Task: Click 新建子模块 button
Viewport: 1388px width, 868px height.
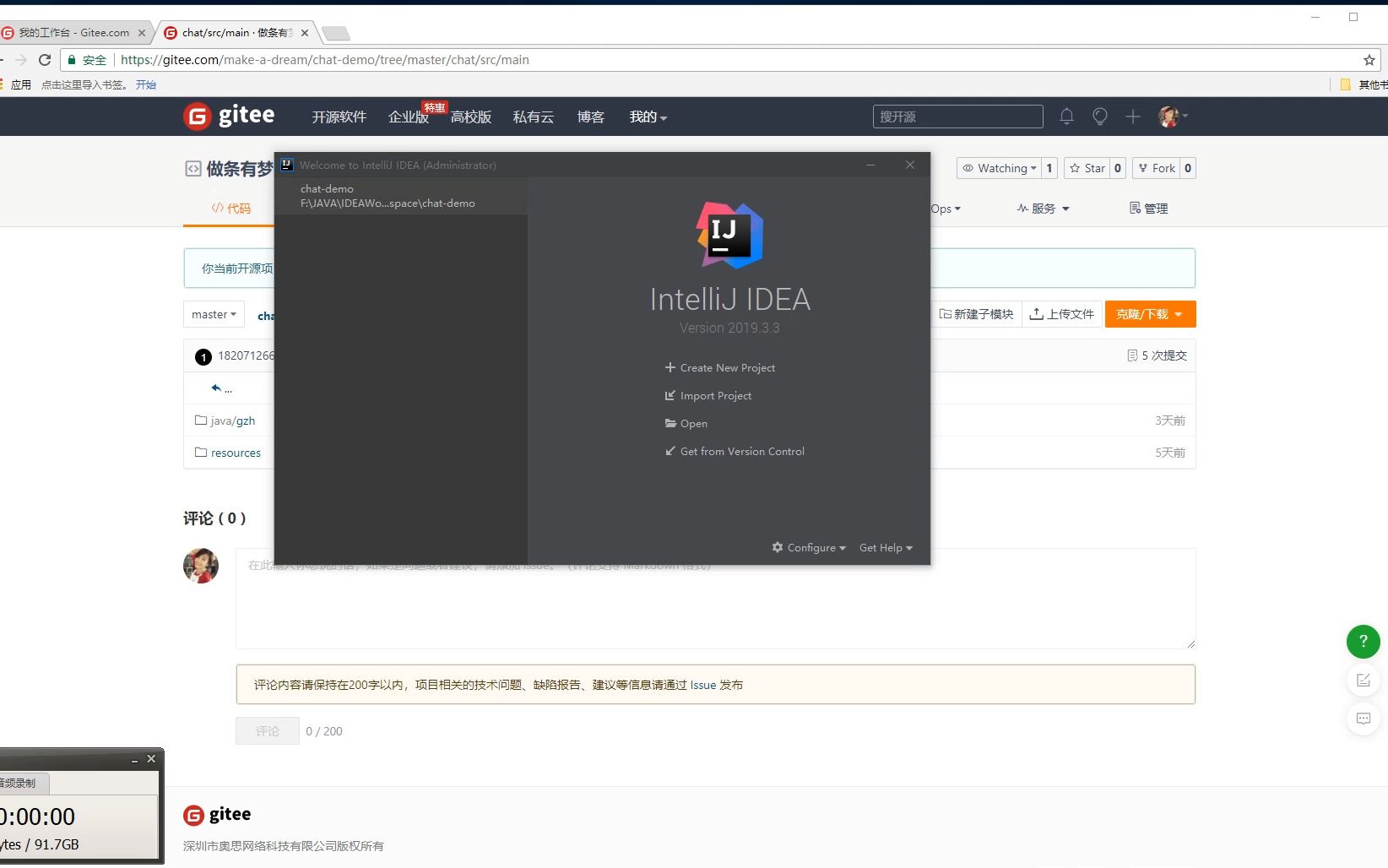Action: [976, 314]
